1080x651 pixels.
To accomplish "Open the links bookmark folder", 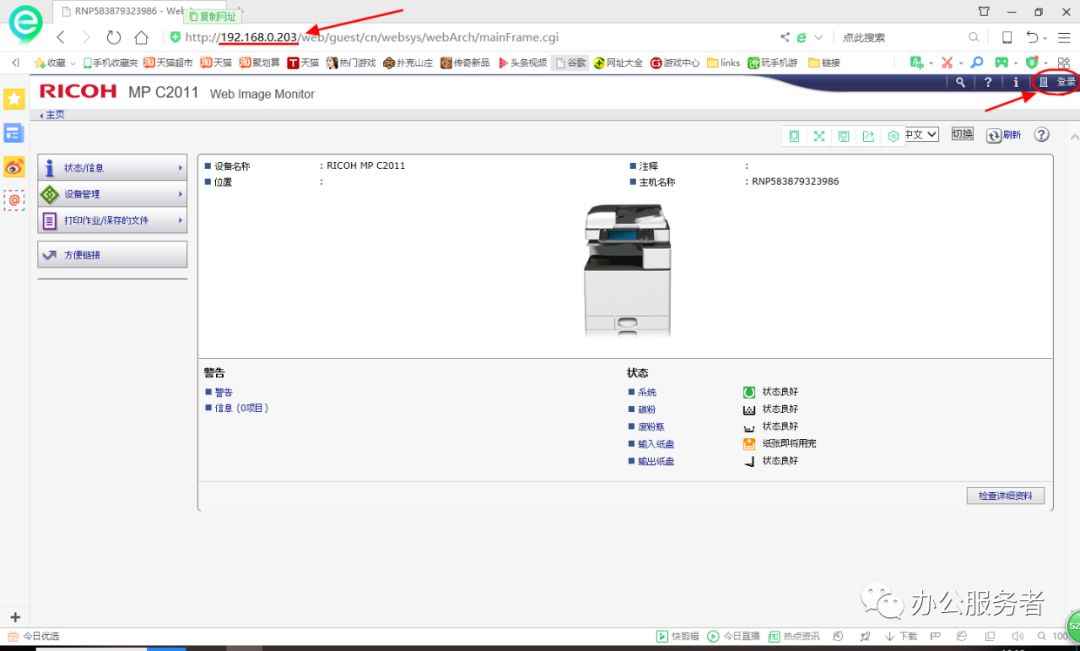I will click(723, 63).
